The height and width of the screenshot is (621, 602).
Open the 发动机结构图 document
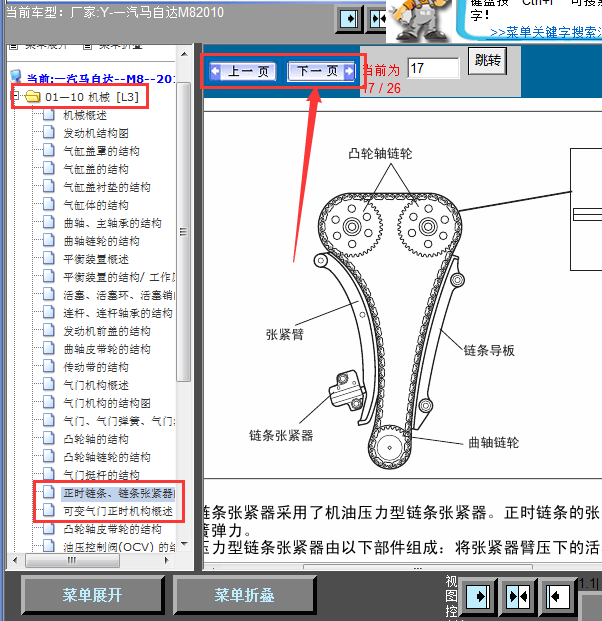pyautogui.click(x=96, y=133)
